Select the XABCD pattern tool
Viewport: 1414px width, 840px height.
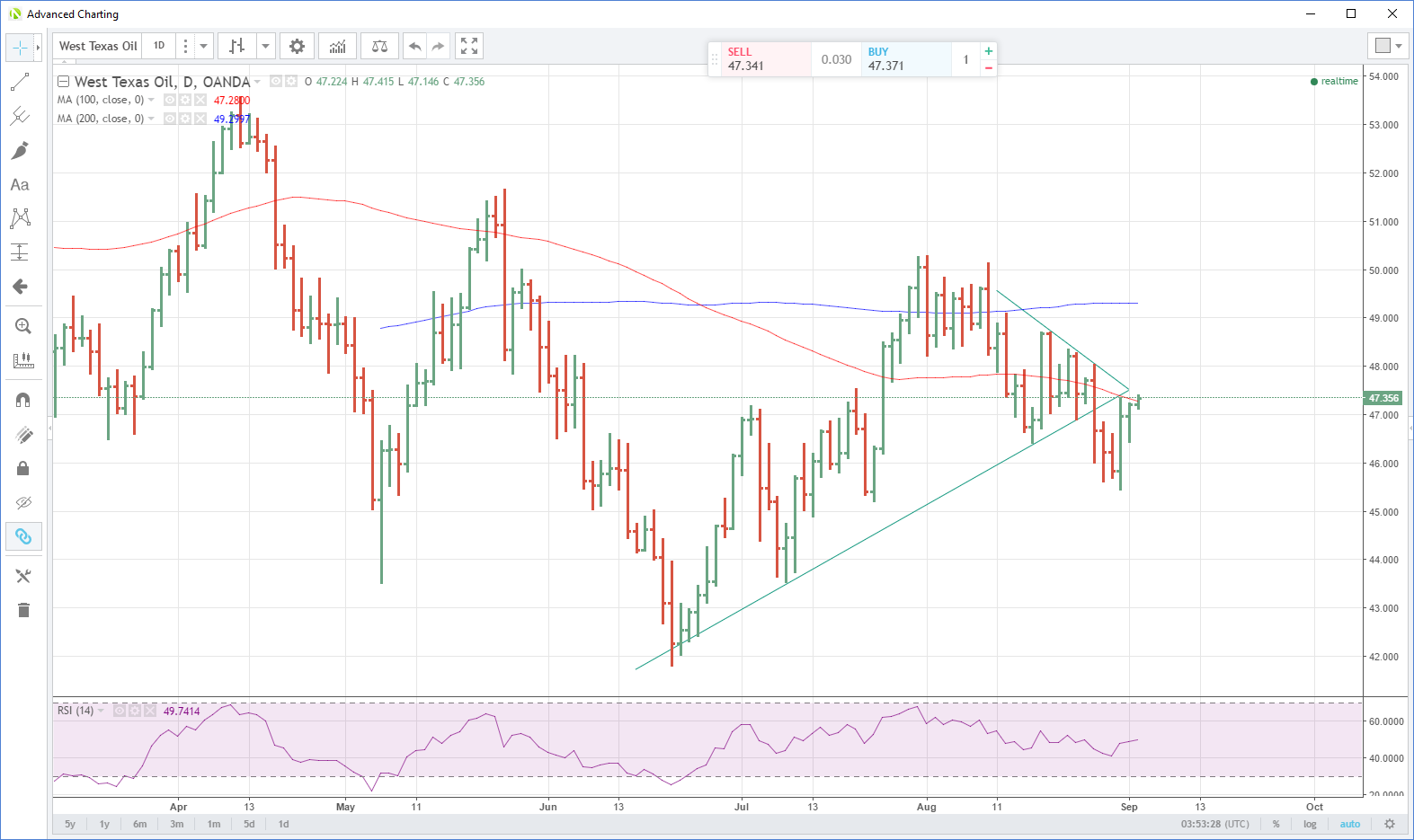20,218
